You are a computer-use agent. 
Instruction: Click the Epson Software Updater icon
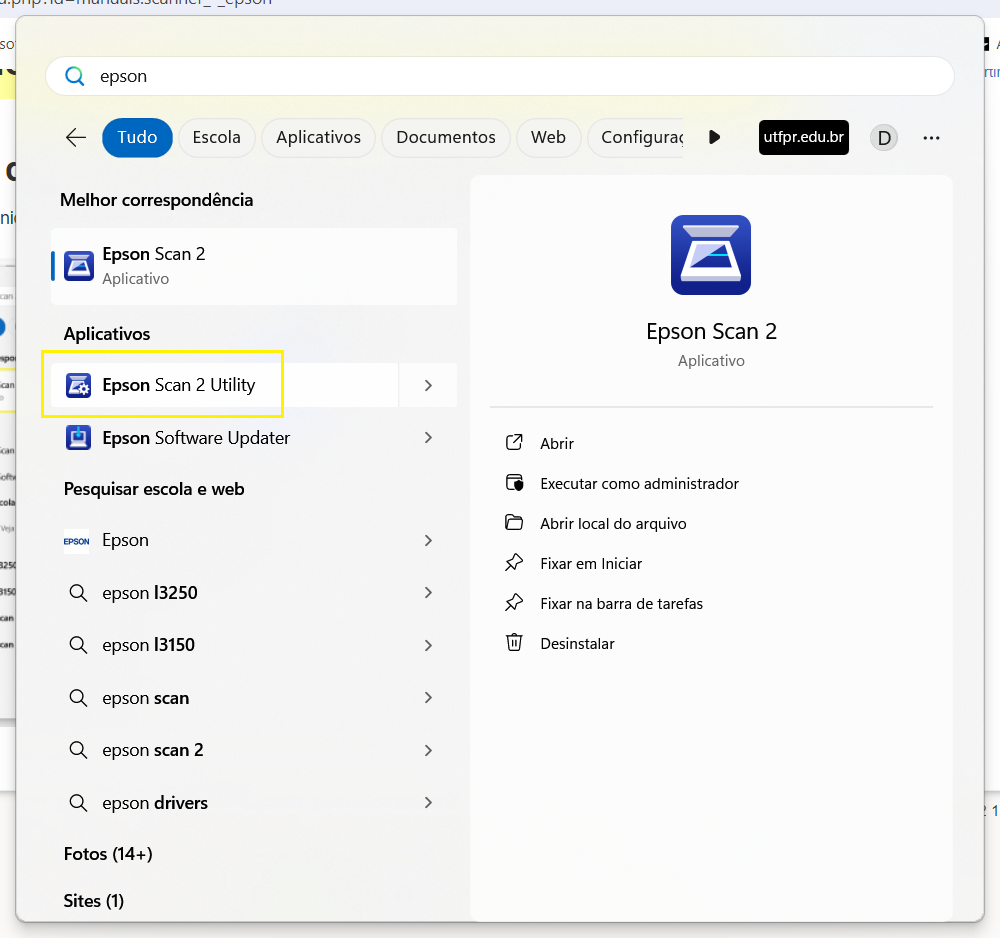(78, 438)
